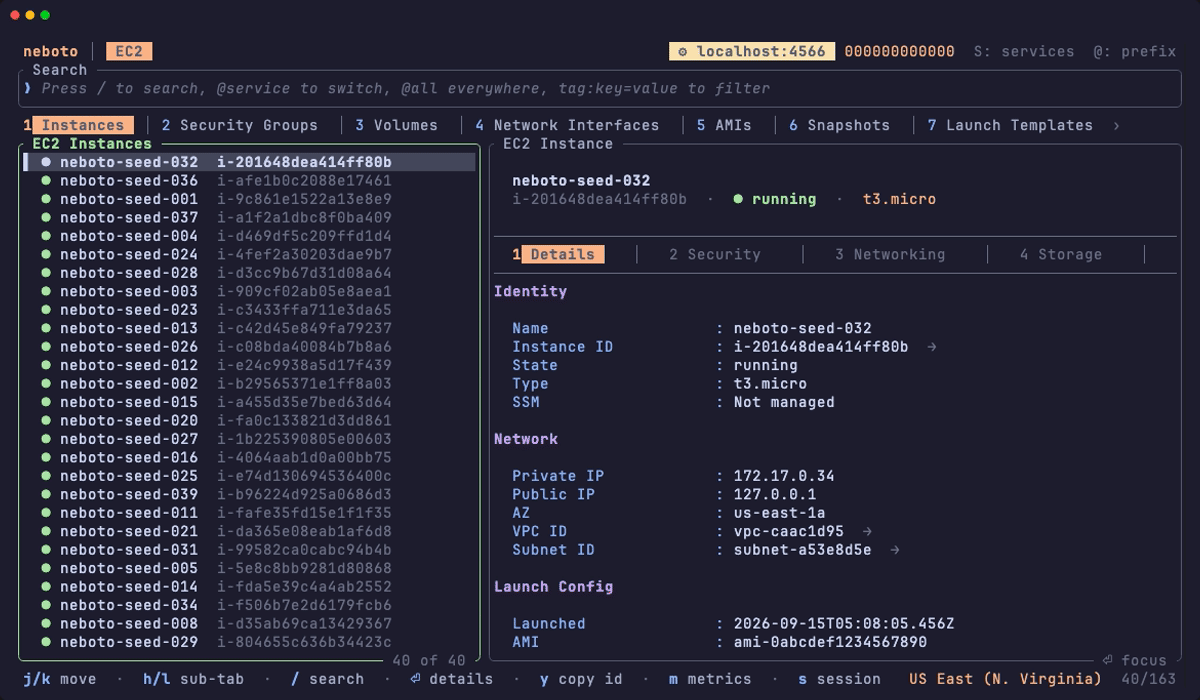Click the Private IP value 172.17.0.34
Screen dimensions: 1200x700
coord(784,476)
